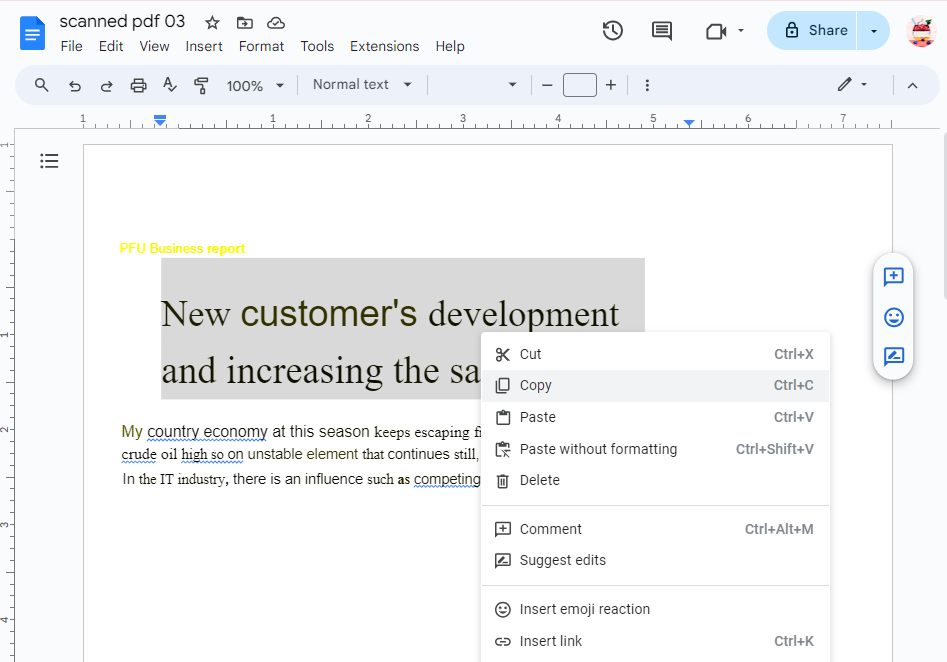This screenshot has width=947, height=662.
Task: Open the Normal text styles dropdown
Action: click(361, 85)
